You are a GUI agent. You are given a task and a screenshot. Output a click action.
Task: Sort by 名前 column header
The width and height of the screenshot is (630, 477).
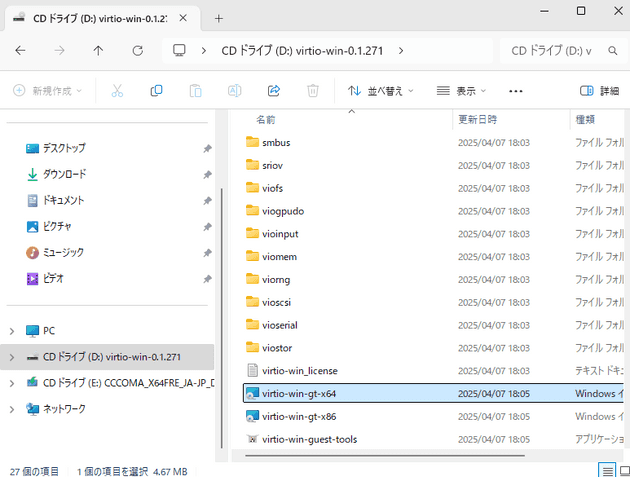pyautogui.click(x=266, y=119)
